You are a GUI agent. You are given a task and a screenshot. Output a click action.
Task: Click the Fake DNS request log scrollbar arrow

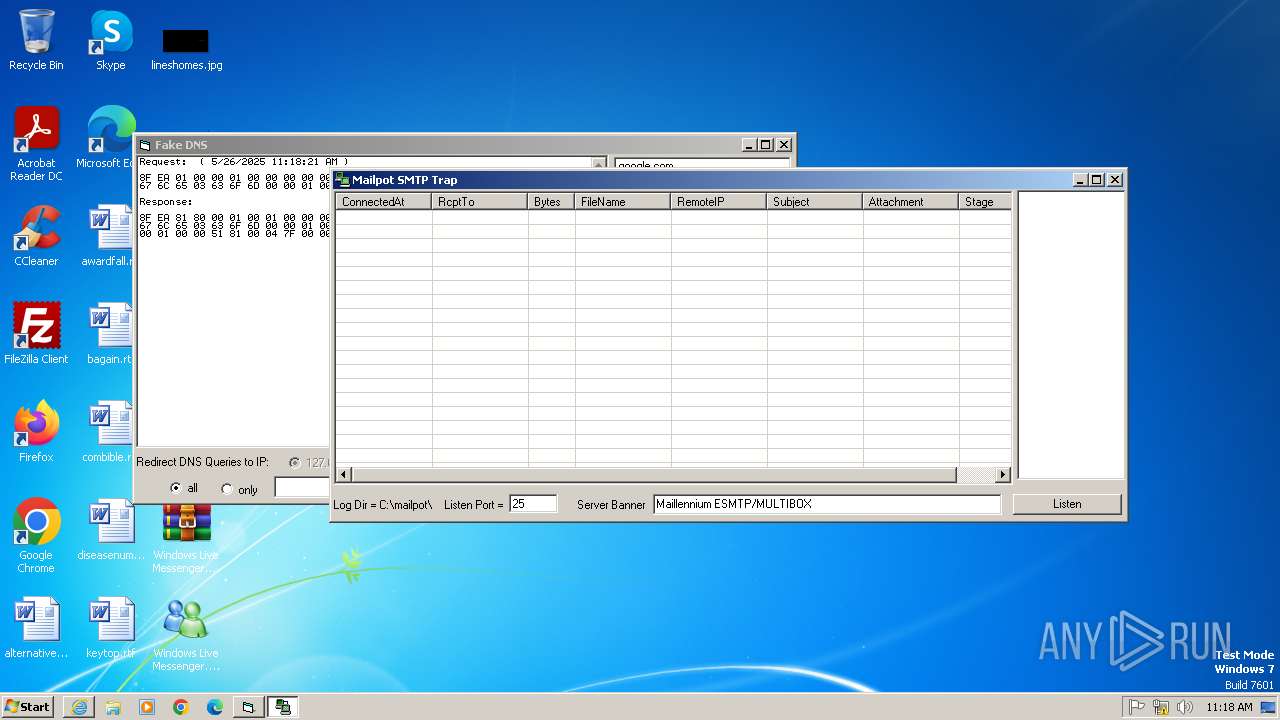[x=599, y=163]
